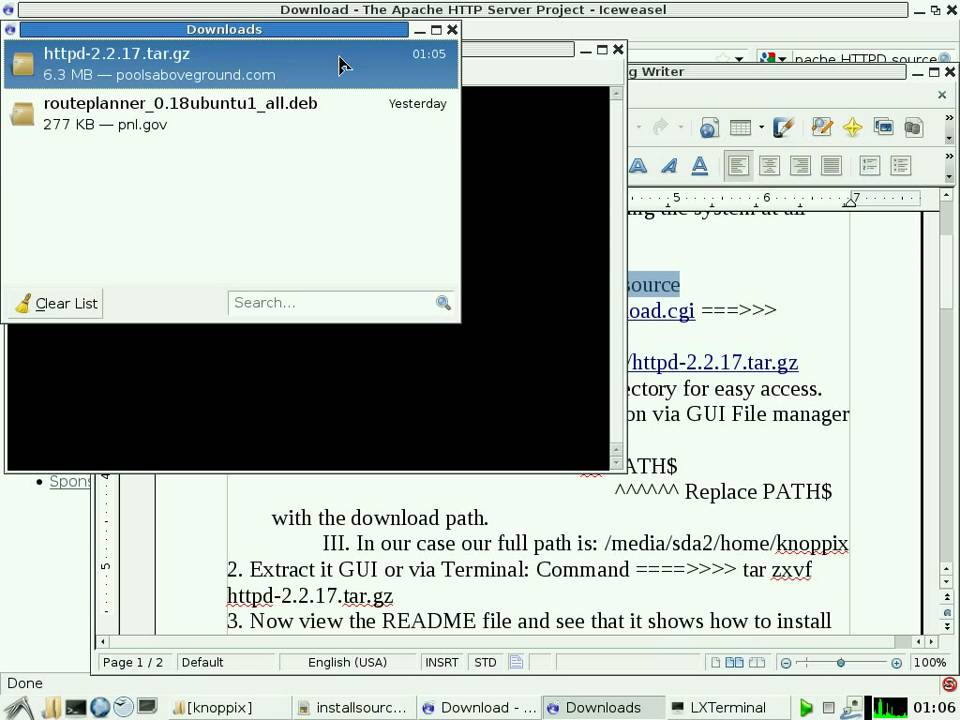This screenshot has height=720, width=960.
Task: Toggle Italic formatting in Writer
Action: [x=669, y=165]
